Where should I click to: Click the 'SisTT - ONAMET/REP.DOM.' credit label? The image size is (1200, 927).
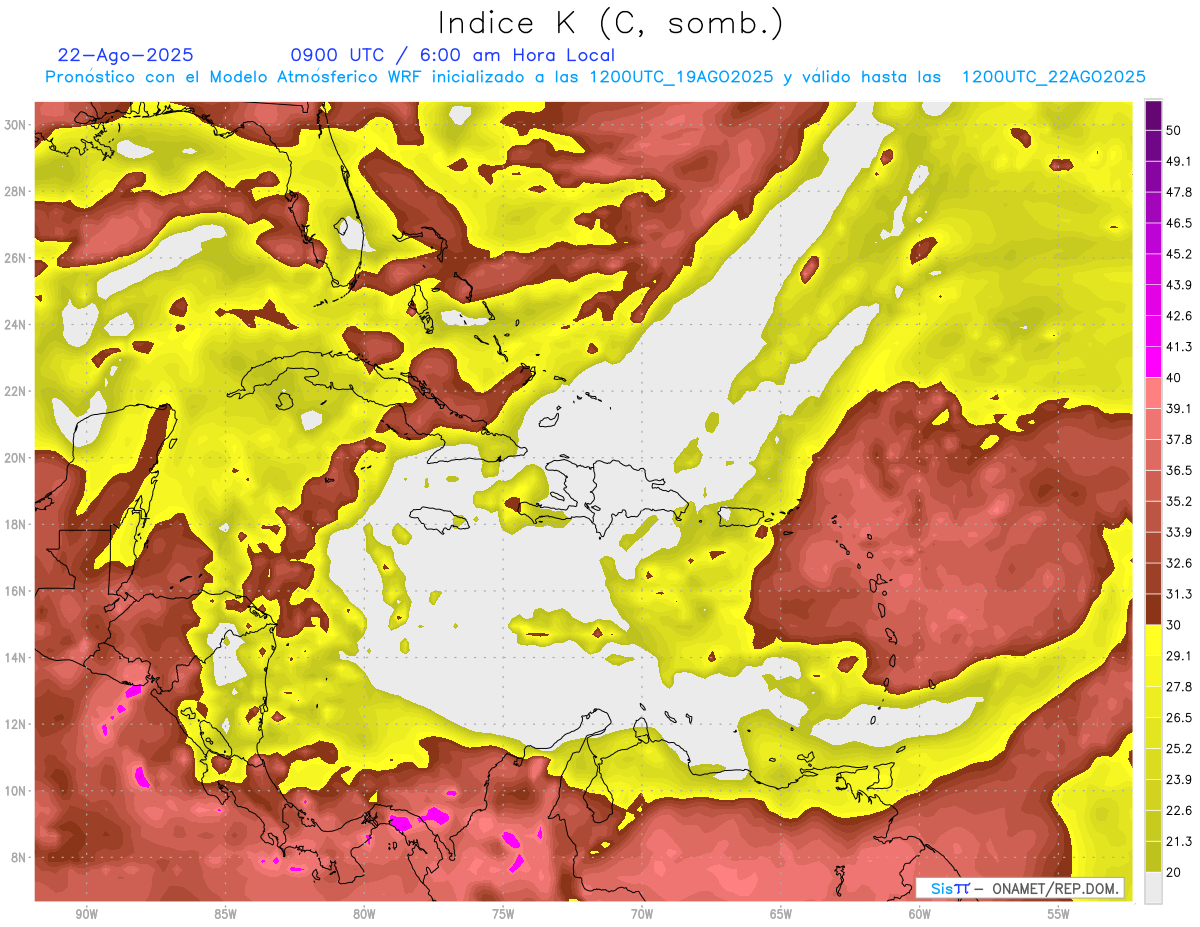pyautogui.click(x=1020, y=888)
